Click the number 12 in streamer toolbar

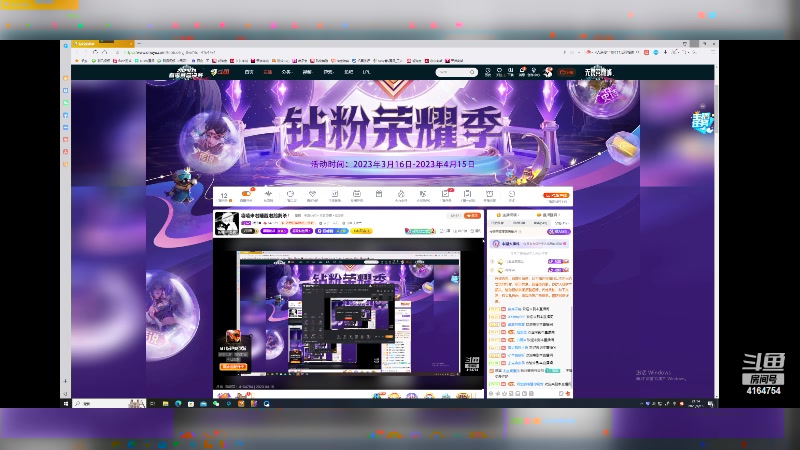(223, 195)
